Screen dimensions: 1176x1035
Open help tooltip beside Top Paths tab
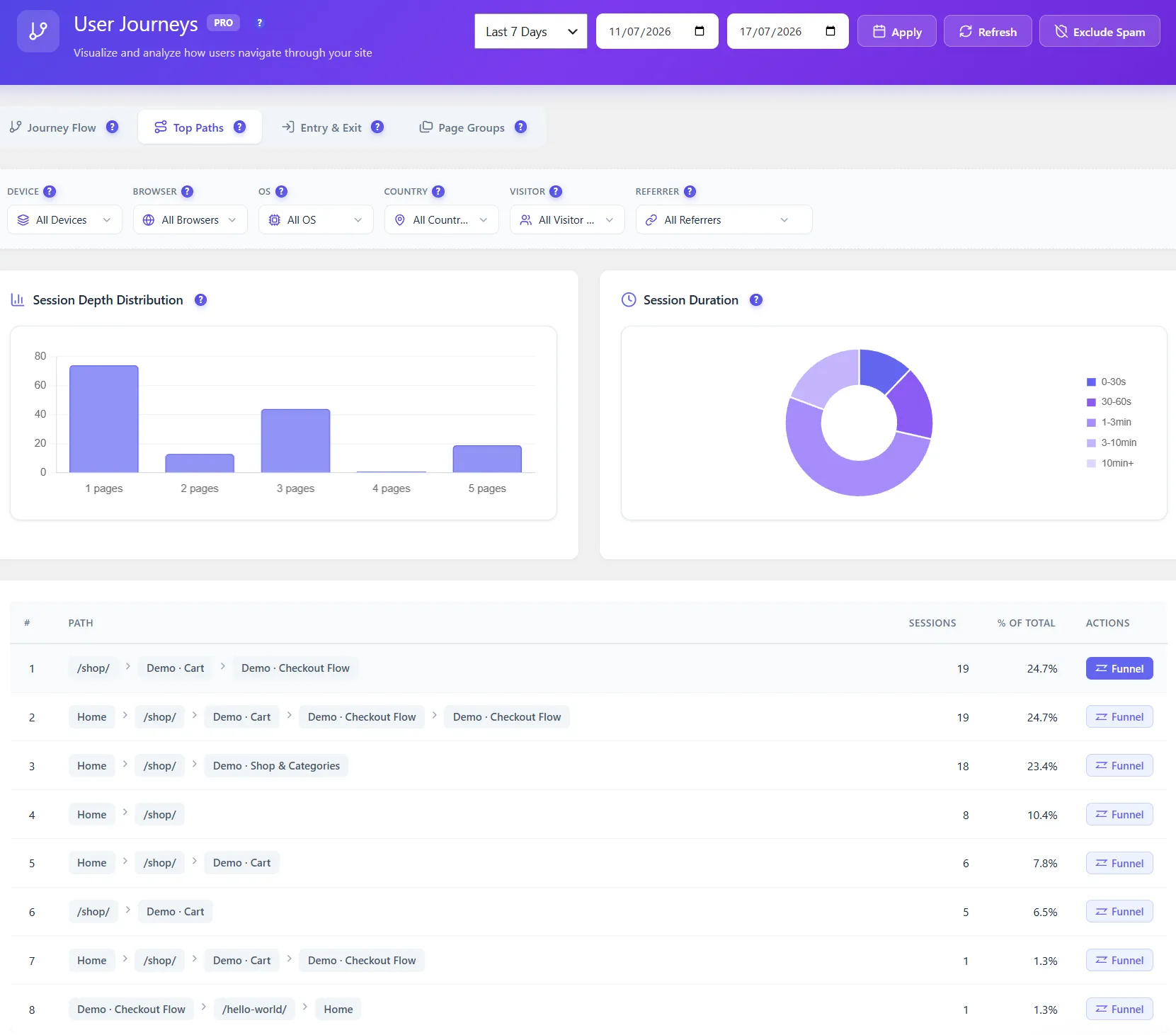240,127
